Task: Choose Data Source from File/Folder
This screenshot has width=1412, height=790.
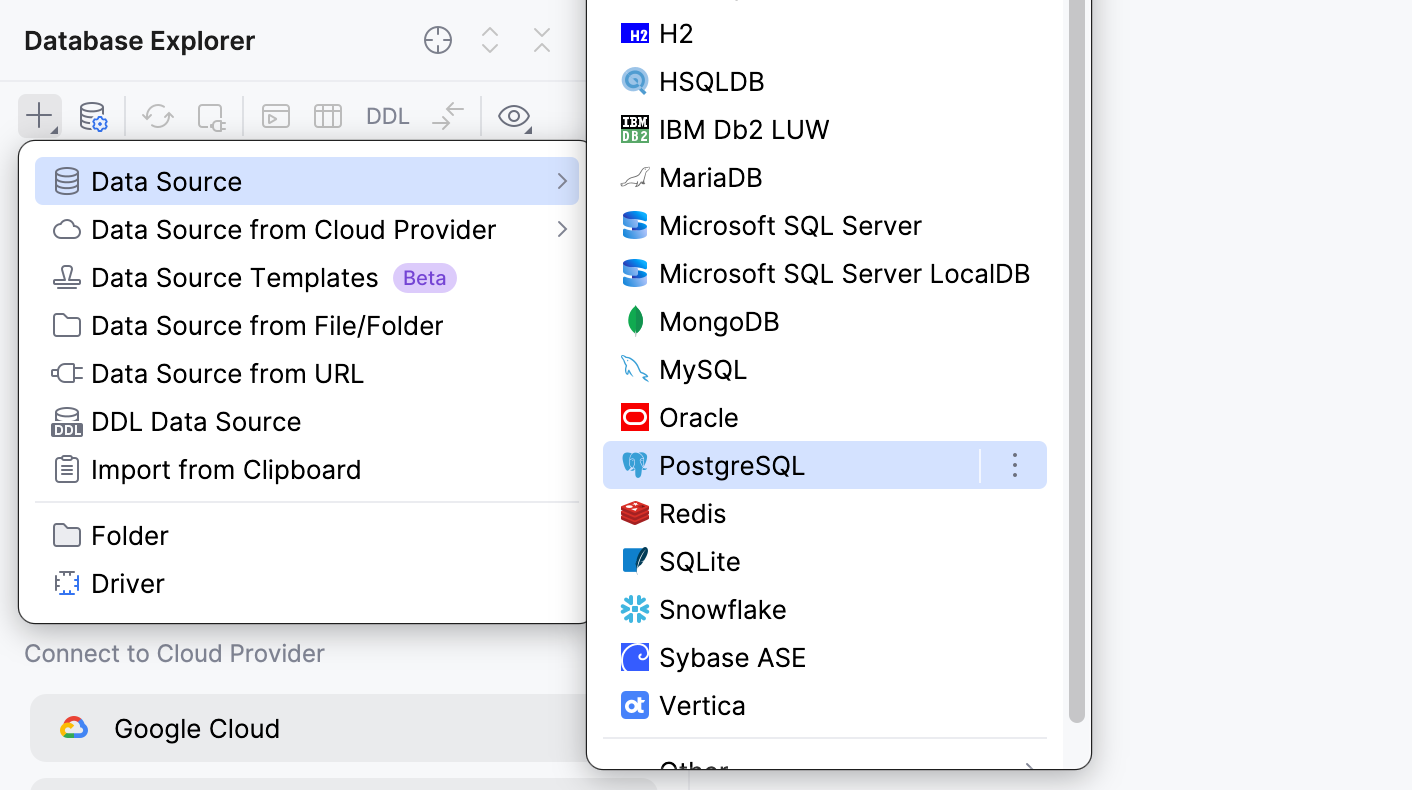Action: point(307,325)
